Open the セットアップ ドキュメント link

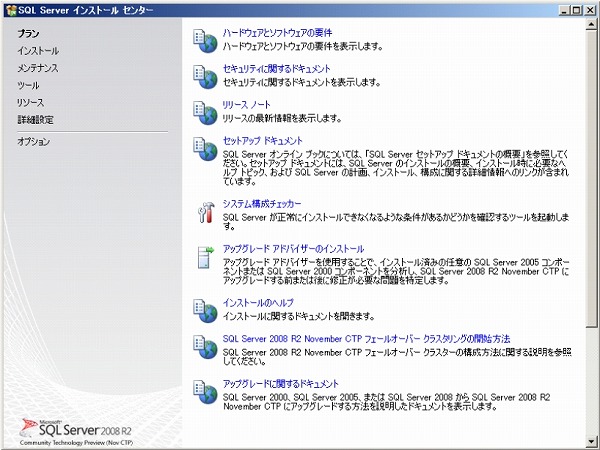[262, 141]
